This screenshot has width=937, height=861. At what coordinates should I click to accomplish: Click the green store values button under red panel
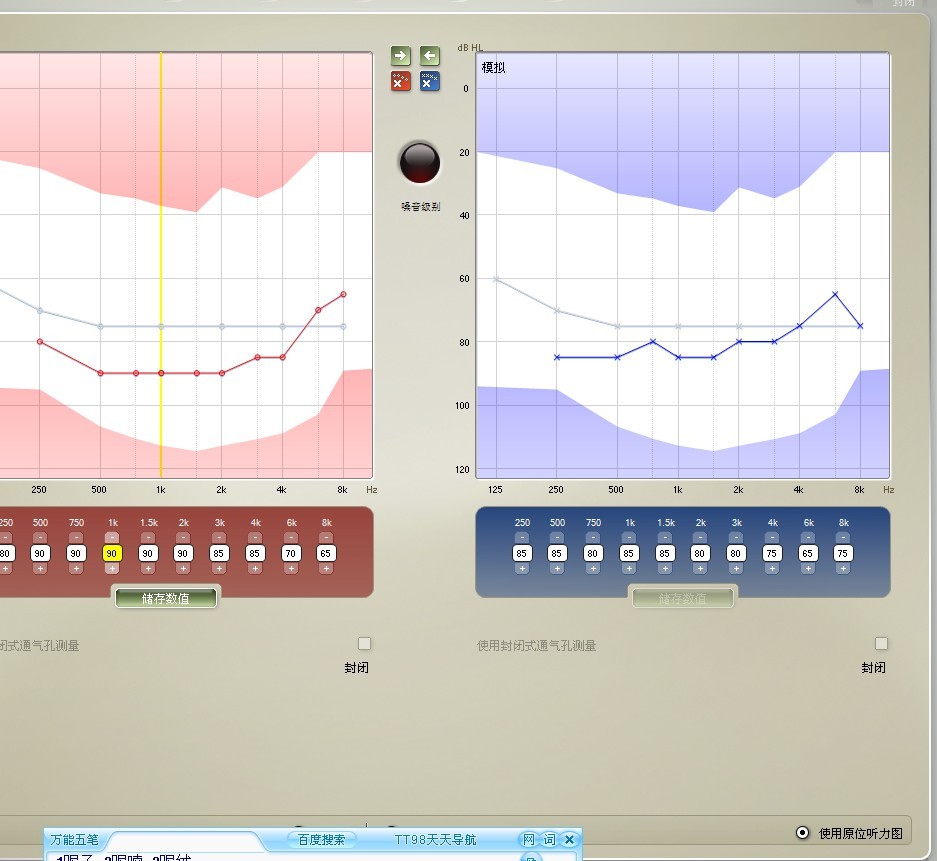pyautogui.click(x=166, y=598)
